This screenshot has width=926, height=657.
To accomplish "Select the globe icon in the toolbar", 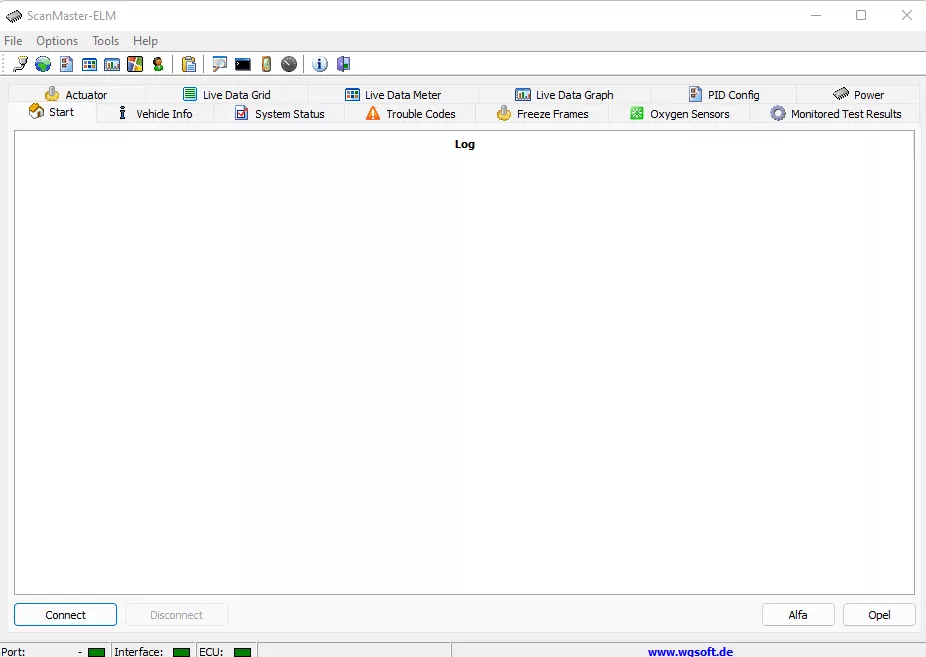I will click(43, 63).
